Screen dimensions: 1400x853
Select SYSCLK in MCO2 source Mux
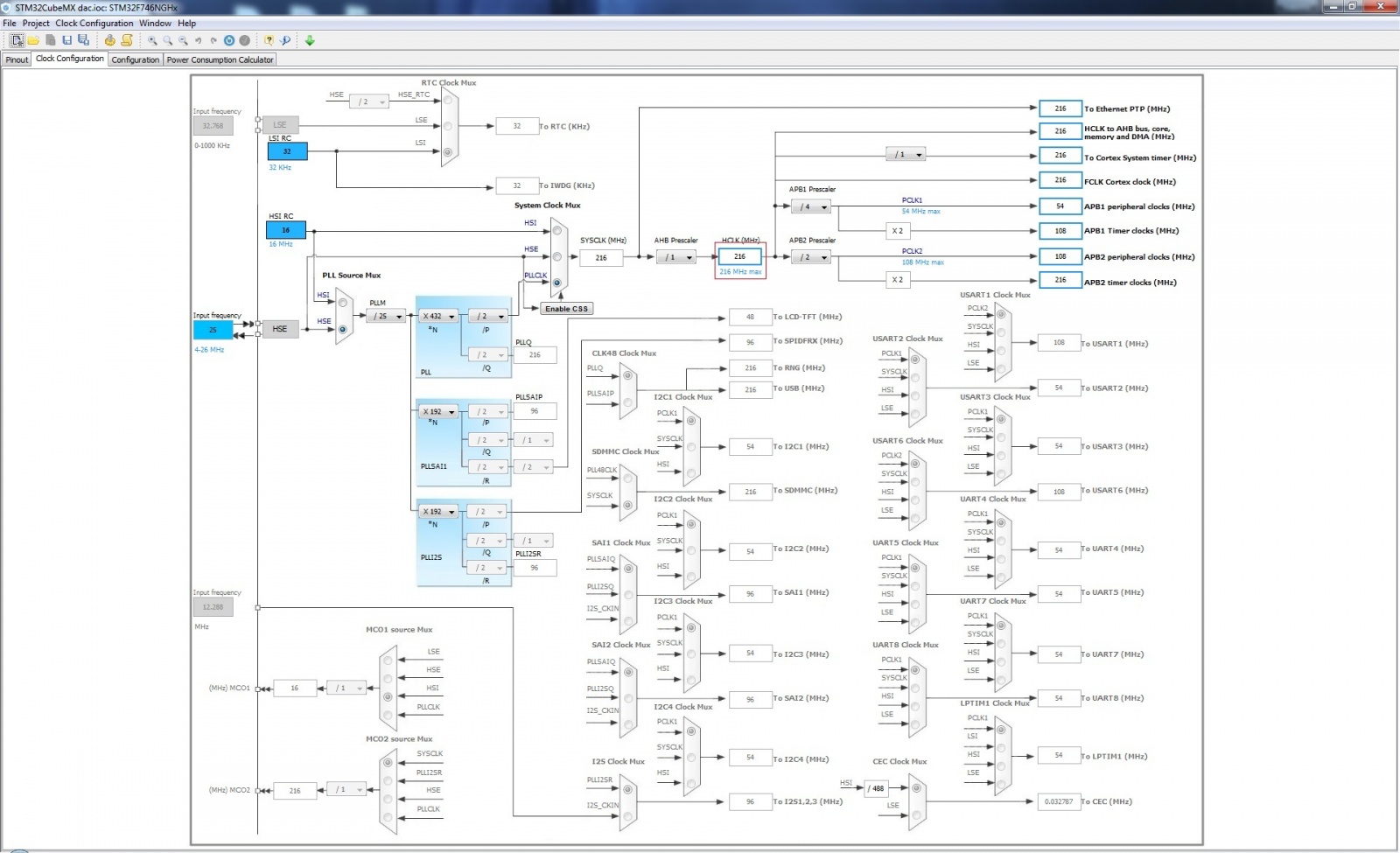coord(388,761)
